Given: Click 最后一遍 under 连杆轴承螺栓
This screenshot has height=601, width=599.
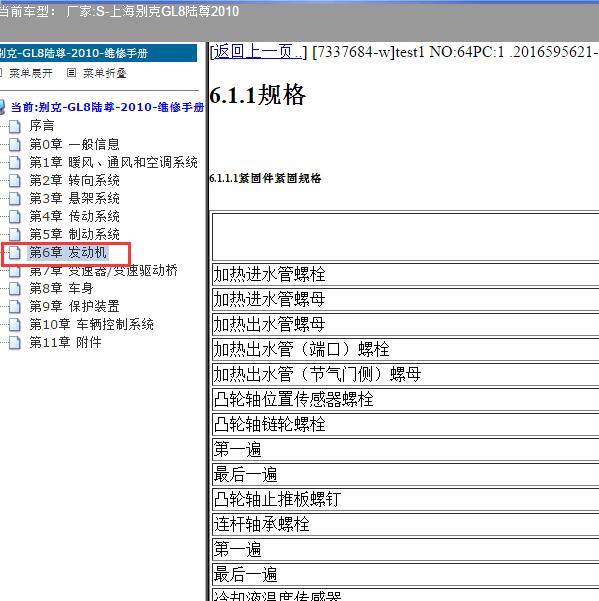Looking at the screenshot, I should (x=405, y=575).
